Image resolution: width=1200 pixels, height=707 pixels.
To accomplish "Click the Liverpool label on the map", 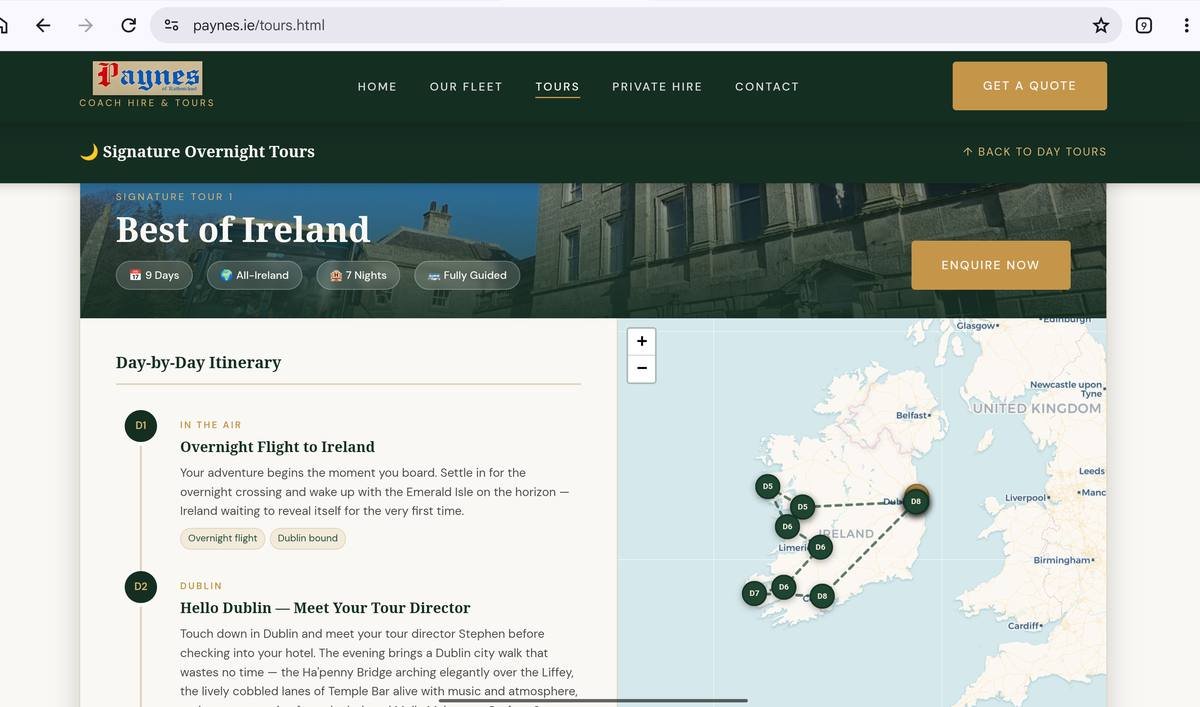I will tap(1027, 498).
